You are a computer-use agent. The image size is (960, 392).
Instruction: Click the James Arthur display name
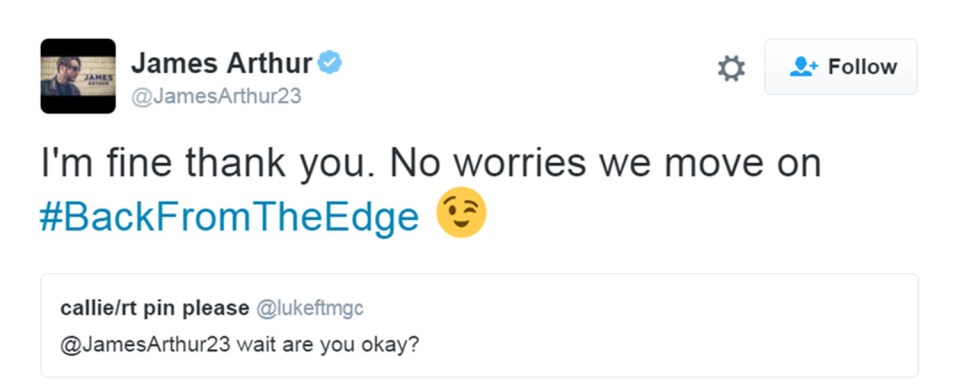pos(222,62)
